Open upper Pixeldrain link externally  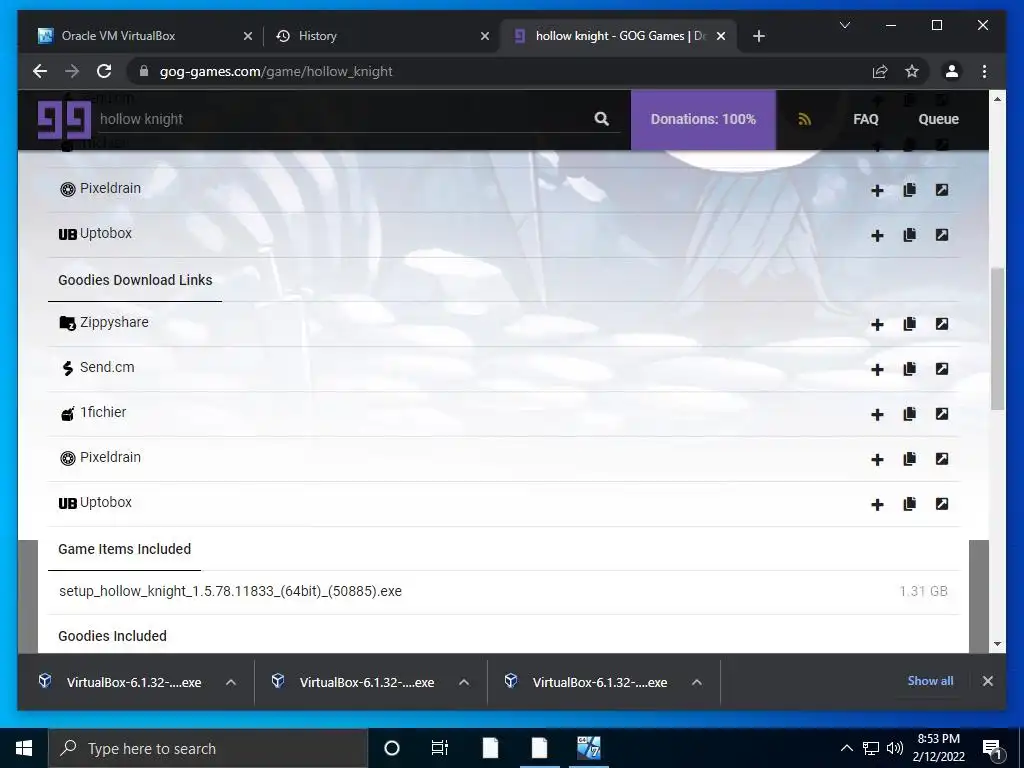coord(942,190)
